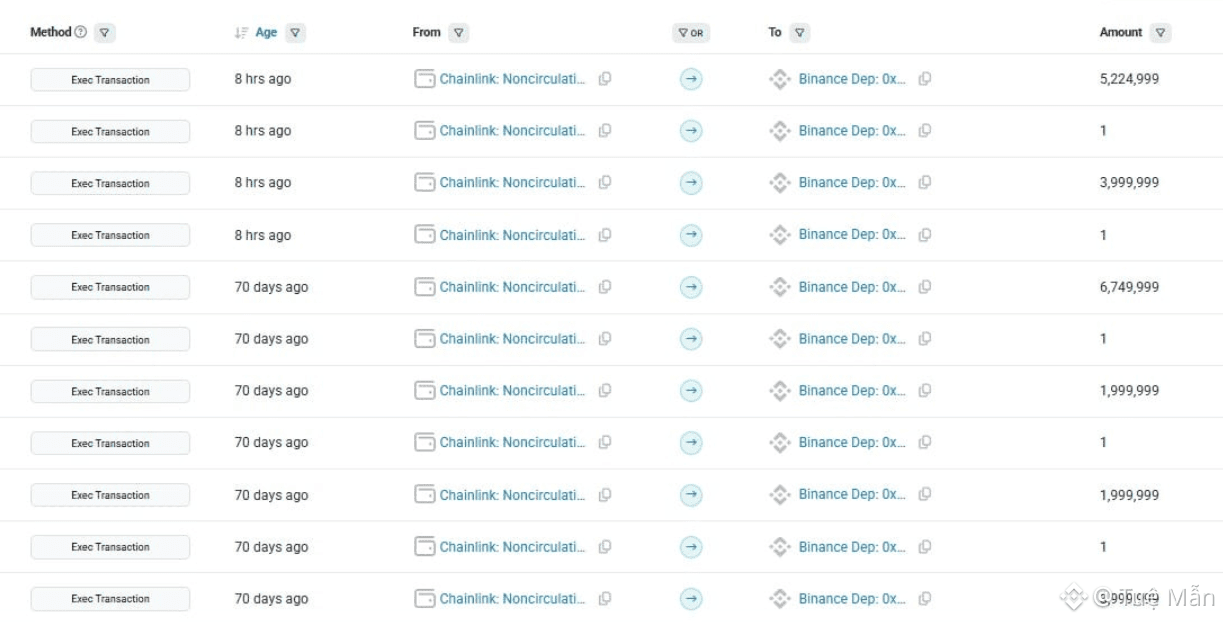Open Chainlink: Noncirculating link in first row

(x=512, y=79)
